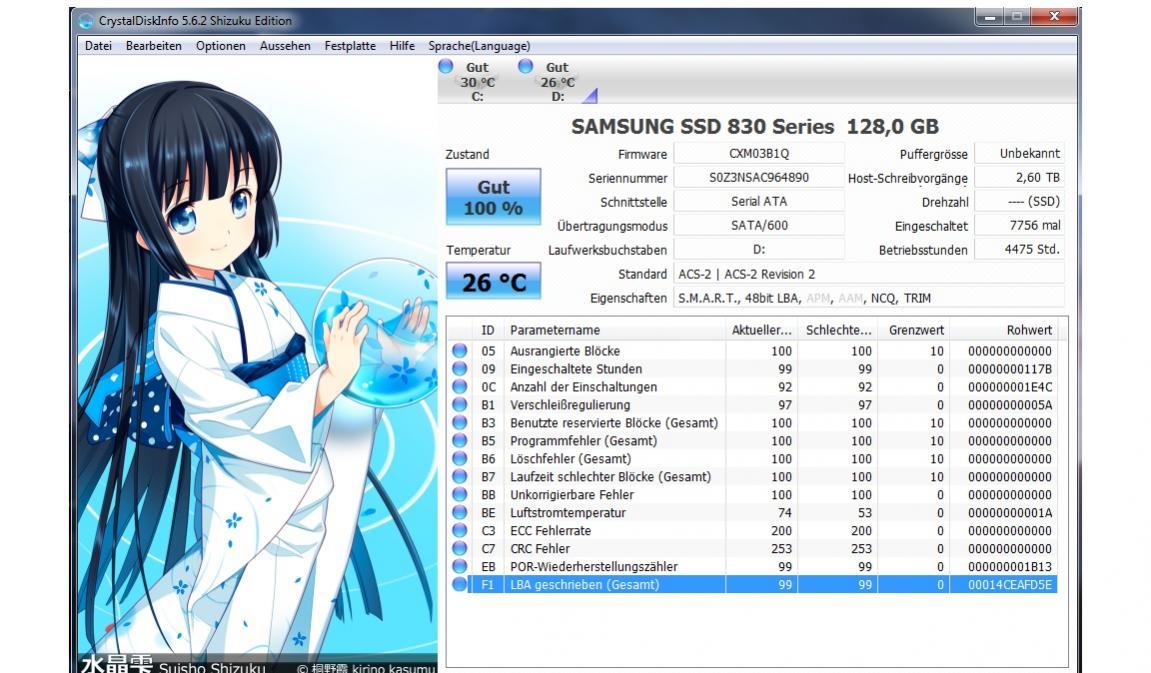The width and height of the screenshot is (1151, 673).
Task: Select the CRC Fehler parameter name
Action: tap(540, 548)
